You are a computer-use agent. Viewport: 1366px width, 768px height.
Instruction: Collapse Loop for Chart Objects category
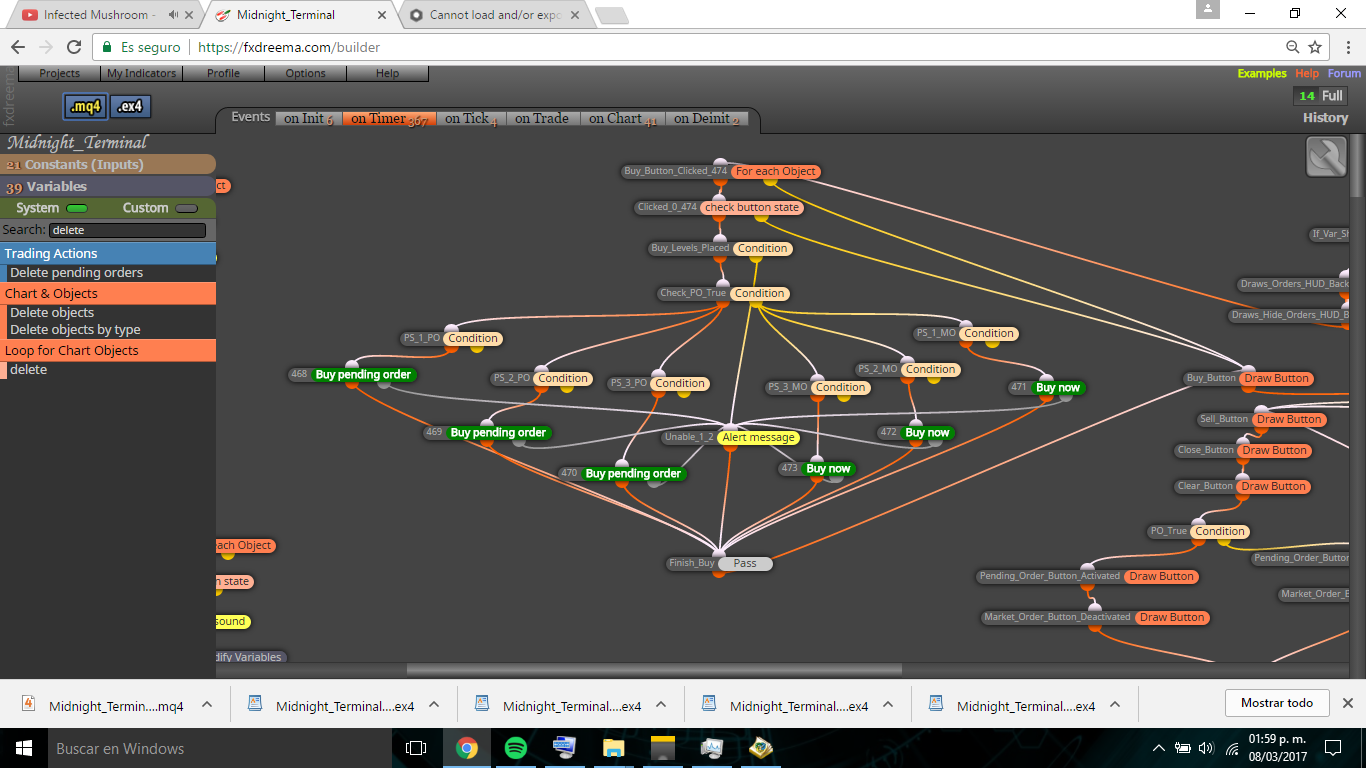tap(108, 350)
